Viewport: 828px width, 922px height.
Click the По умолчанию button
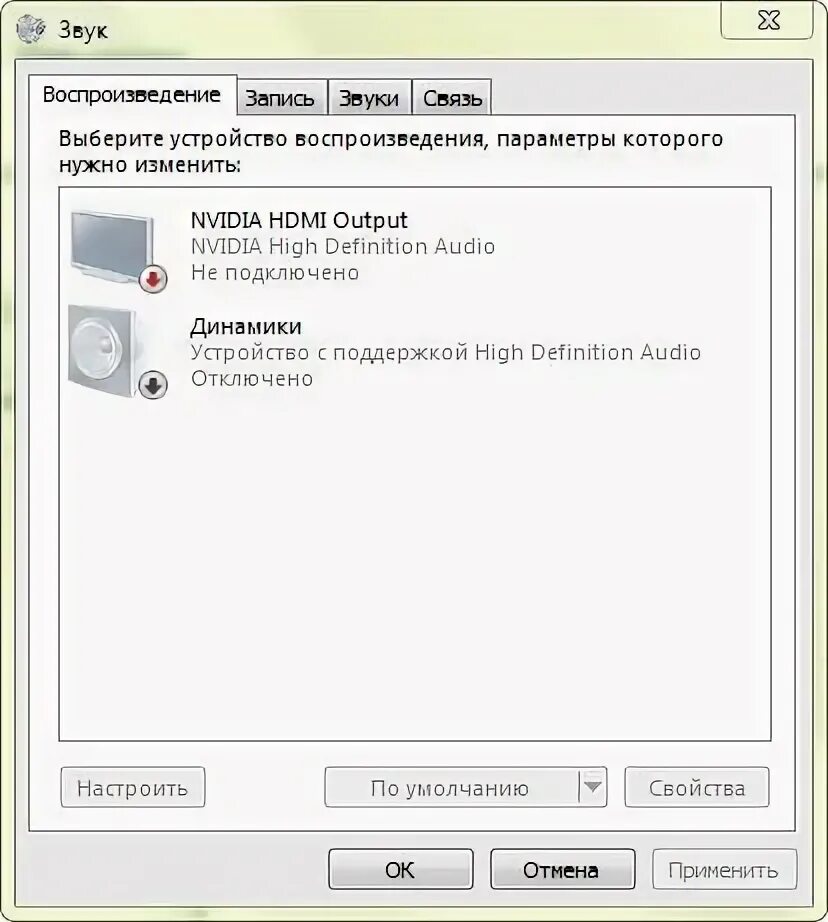pyautogui.click(x=451, y=787)
